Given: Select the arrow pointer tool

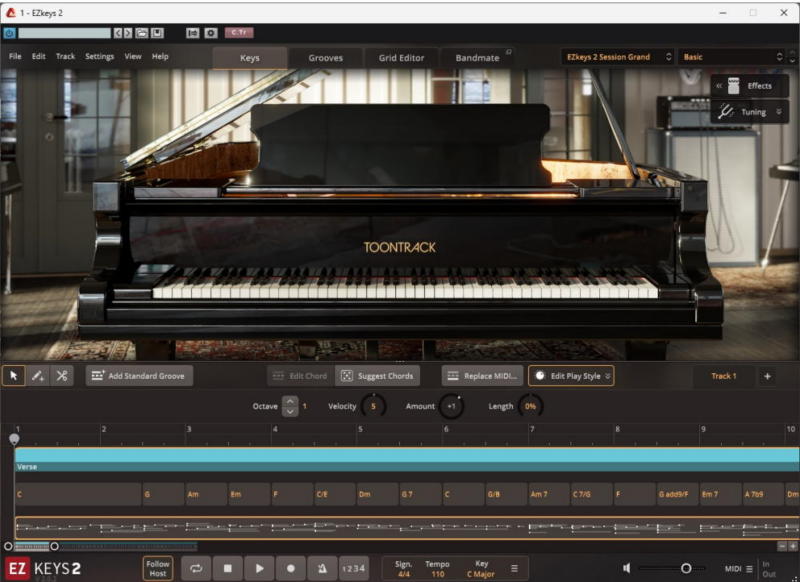Looking at the screenshot, I should [14, 376].
